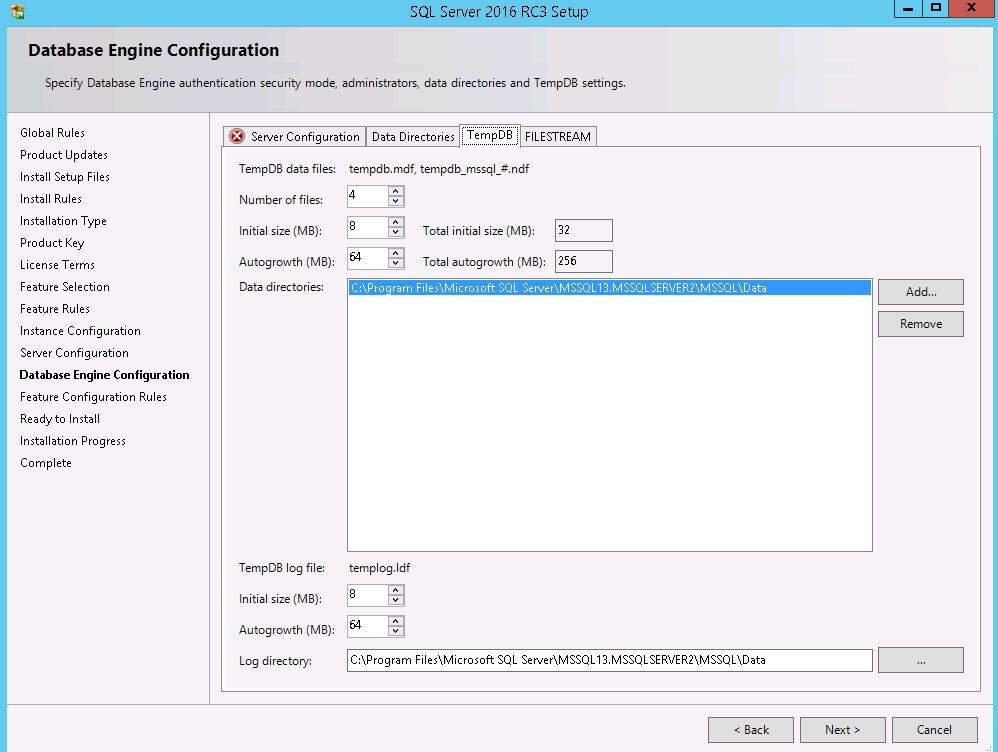Click the log file Initial size field
The height and width of the screenshot is (752, 998).
coord(368,595)
